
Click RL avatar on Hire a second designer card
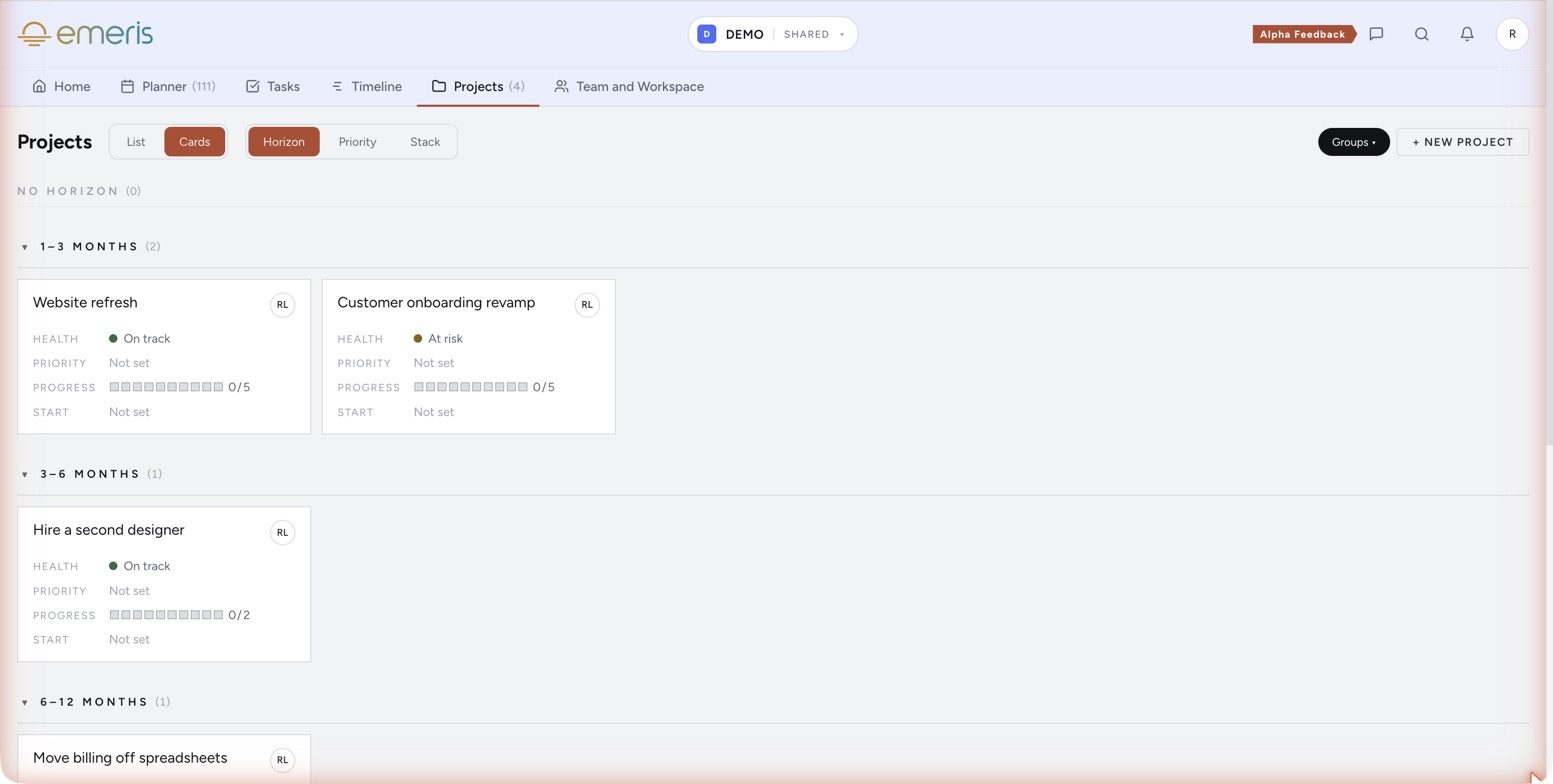click(x=282, y=532)
